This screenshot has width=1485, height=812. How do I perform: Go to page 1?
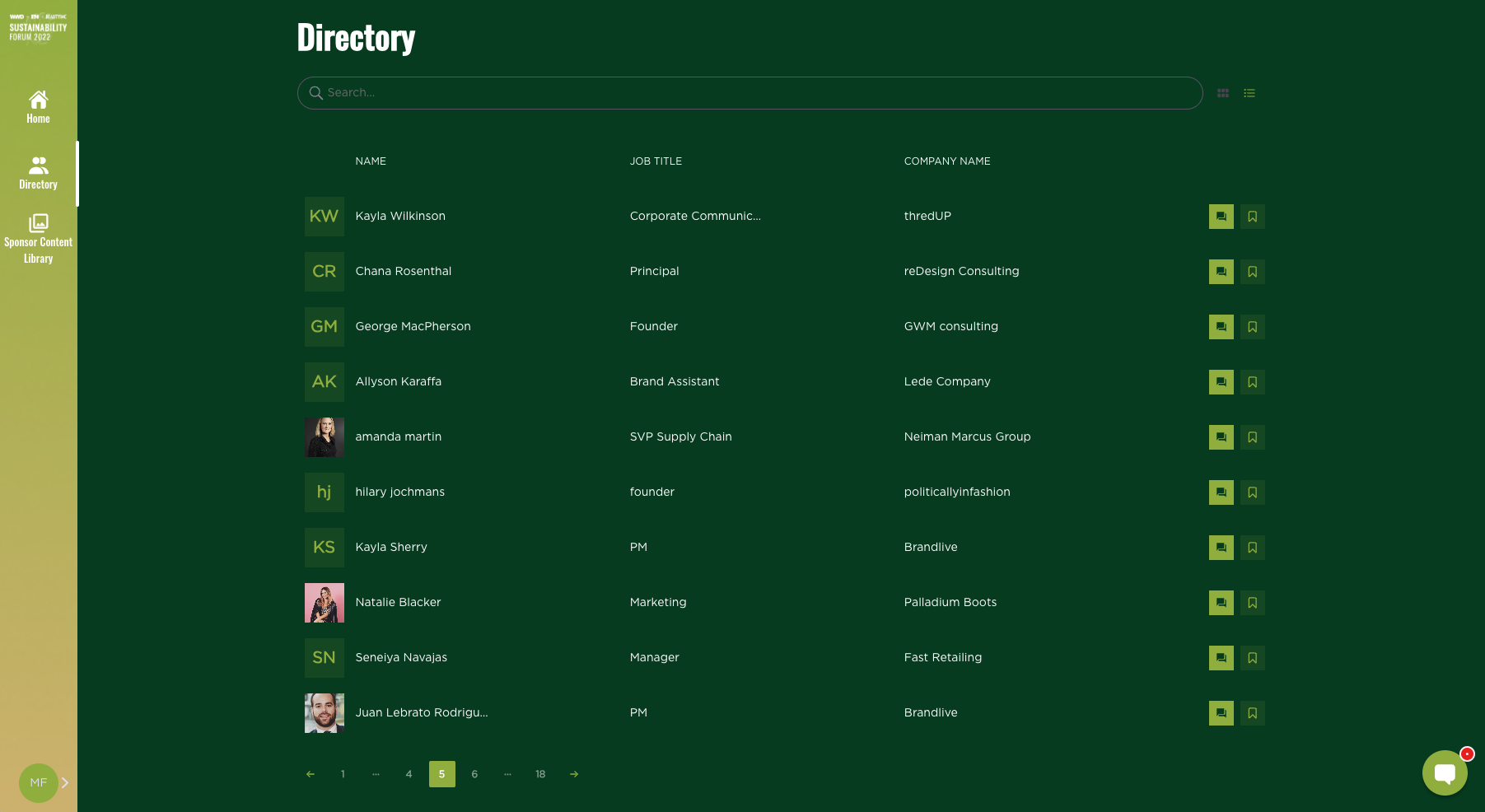coord(343,774)
